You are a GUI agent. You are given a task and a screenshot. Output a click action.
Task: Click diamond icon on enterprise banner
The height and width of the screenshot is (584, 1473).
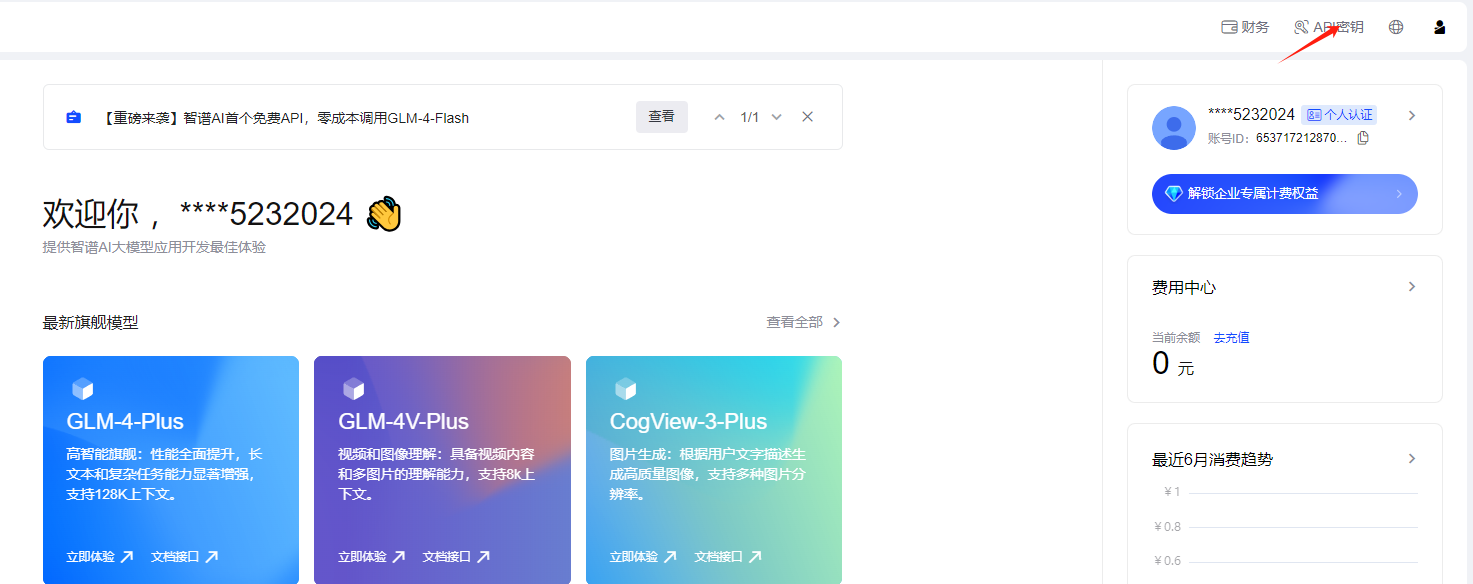pyautogui.click(x=1174, y=194)
